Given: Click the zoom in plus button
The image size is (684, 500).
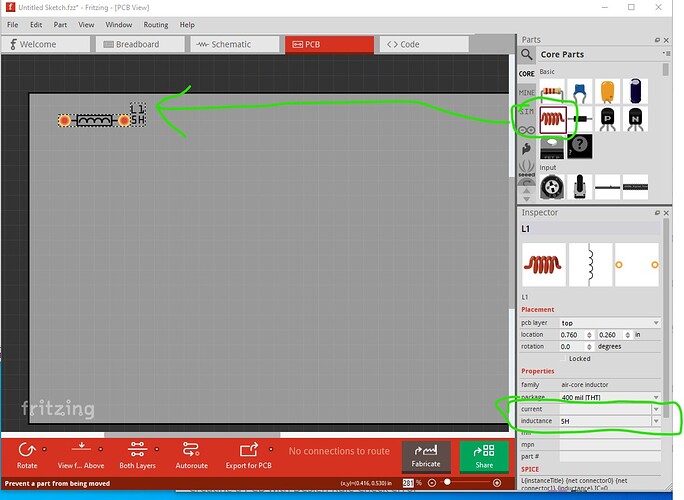Looking at the screenshot, I should click(497, 483).
